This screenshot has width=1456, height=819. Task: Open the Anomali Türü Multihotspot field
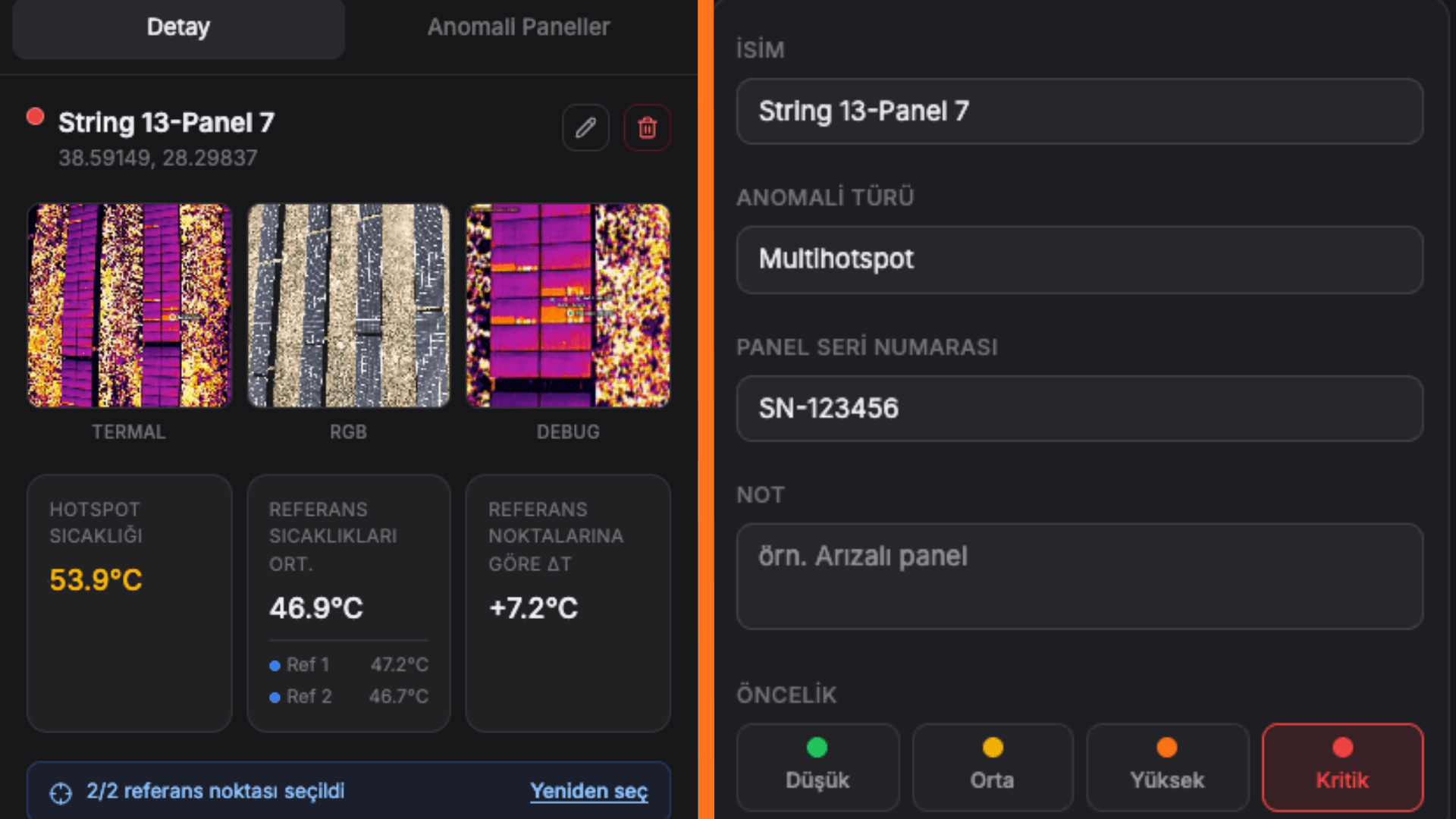[1079, 259]
